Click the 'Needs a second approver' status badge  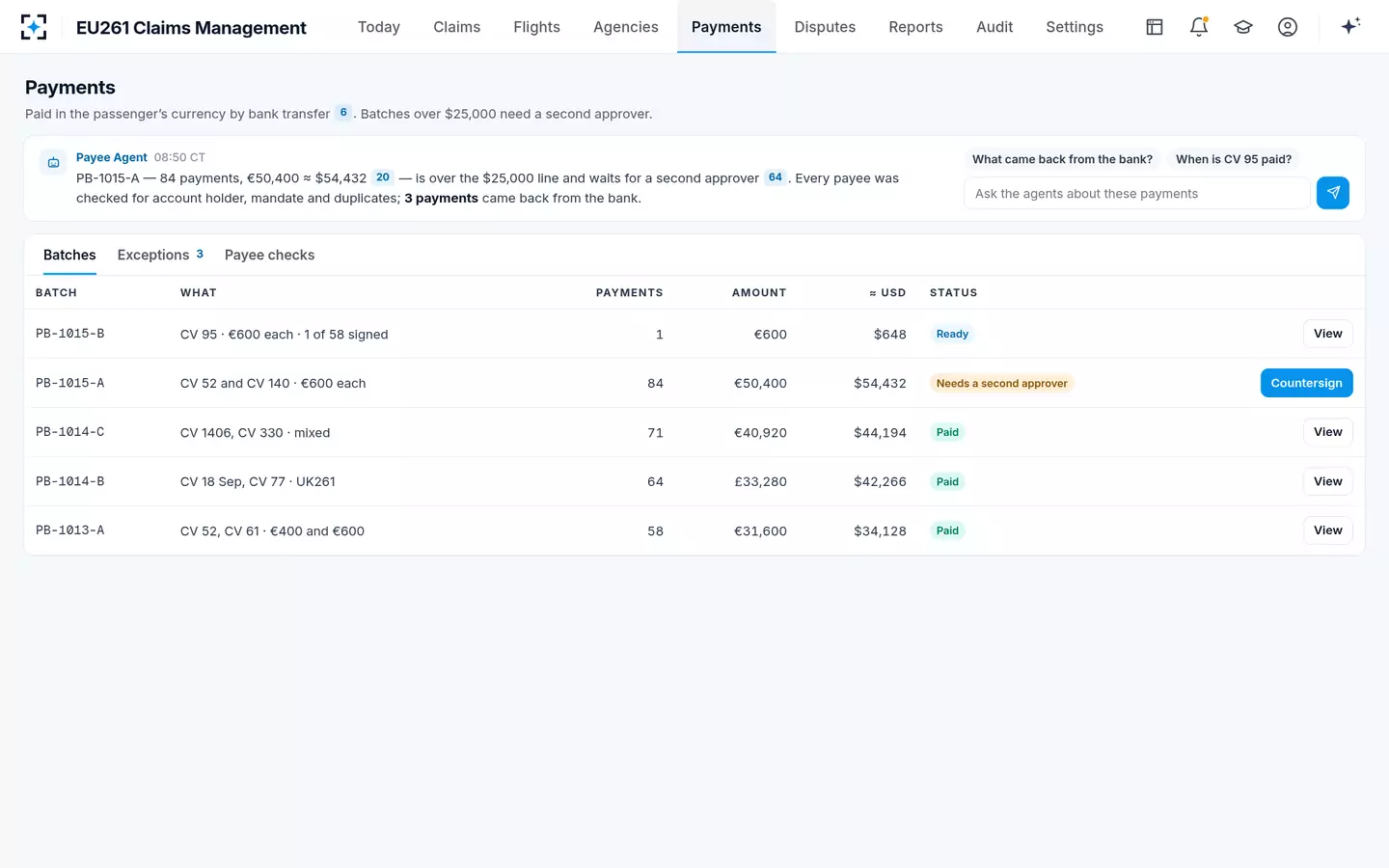tap(1002, 383)
